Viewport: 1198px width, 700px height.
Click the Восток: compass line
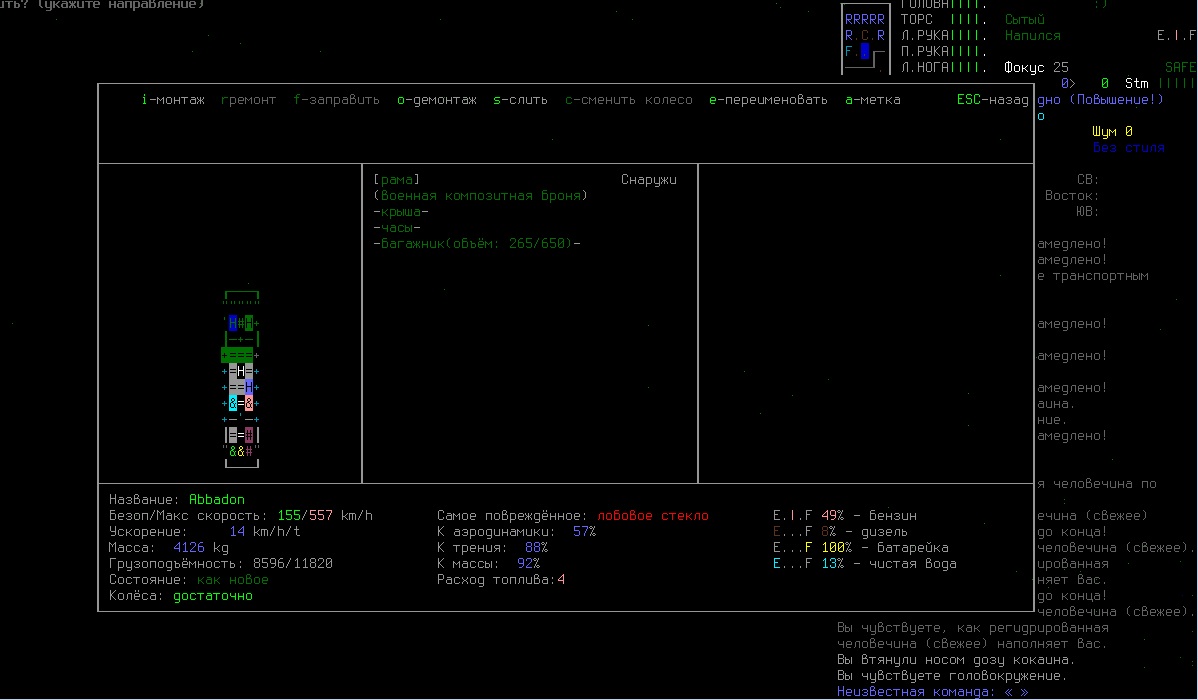click(1072, 196)
